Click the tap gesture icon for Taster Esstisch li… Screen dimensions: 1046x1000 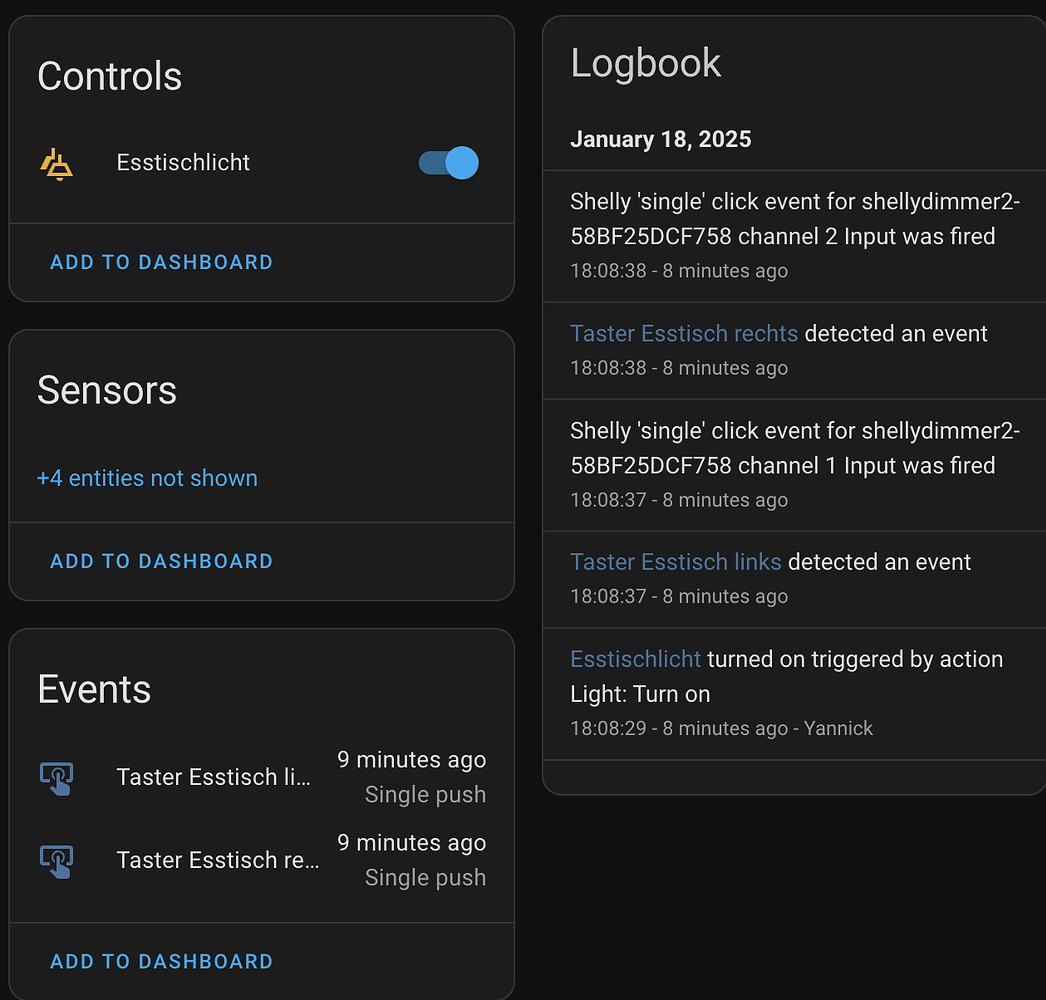point(57,778)
